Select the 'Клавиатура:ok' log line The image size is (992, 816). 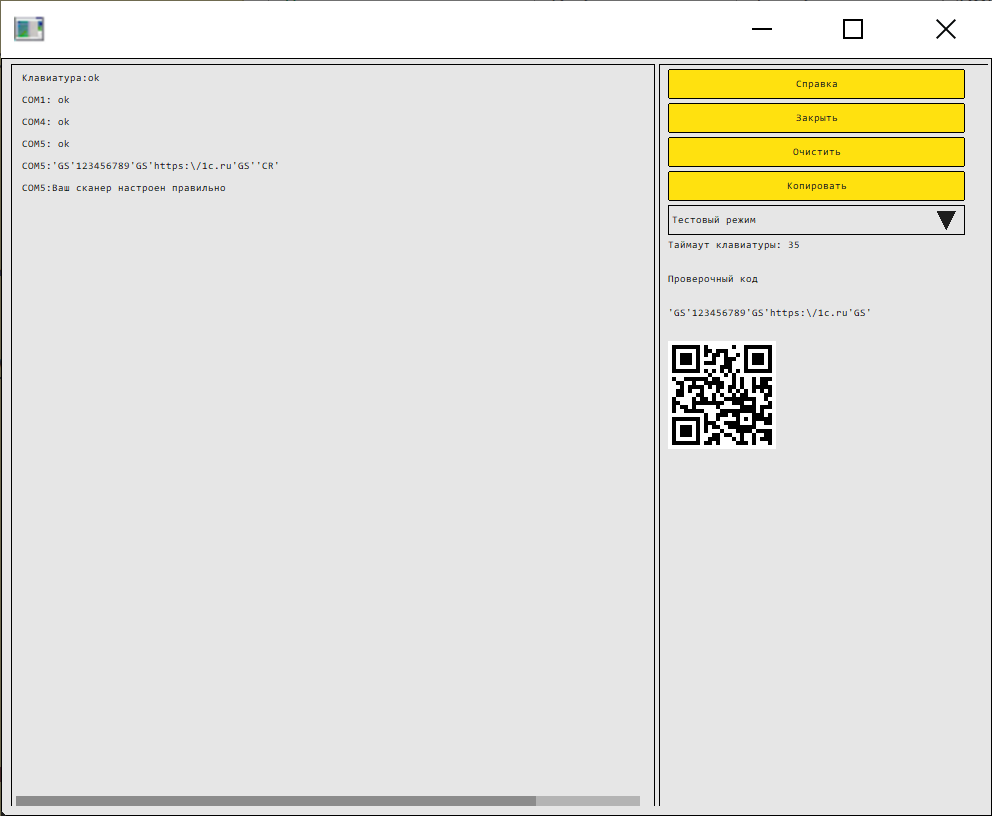click(61, 78)
